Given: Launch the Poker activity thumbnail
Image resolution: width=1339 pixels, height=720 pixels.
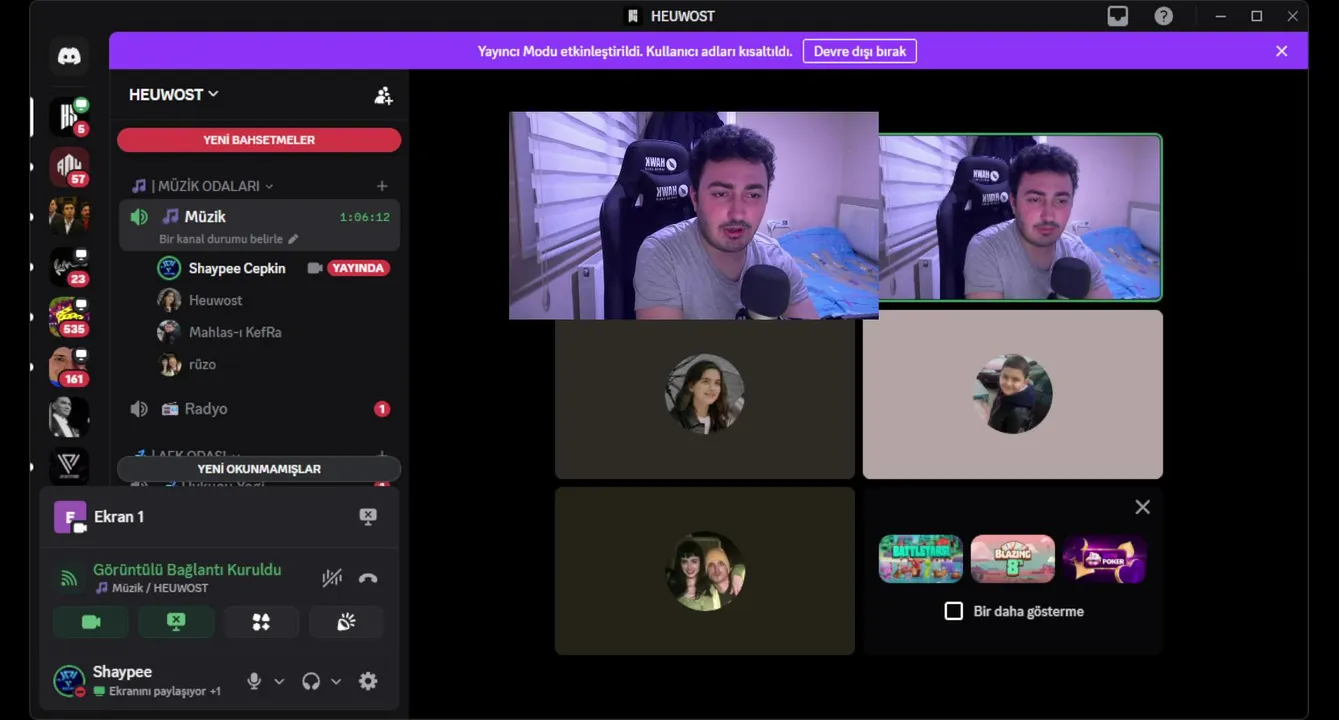Looking at the screenshot, I should point(1105,559).
